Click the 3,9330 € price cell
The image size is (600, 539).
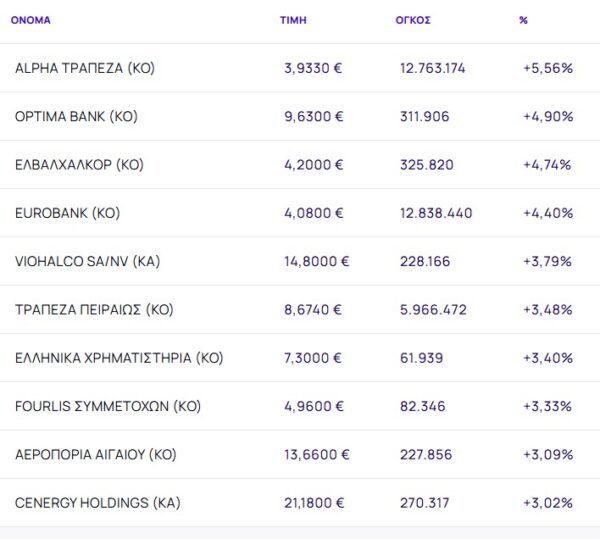coord(314,68)
